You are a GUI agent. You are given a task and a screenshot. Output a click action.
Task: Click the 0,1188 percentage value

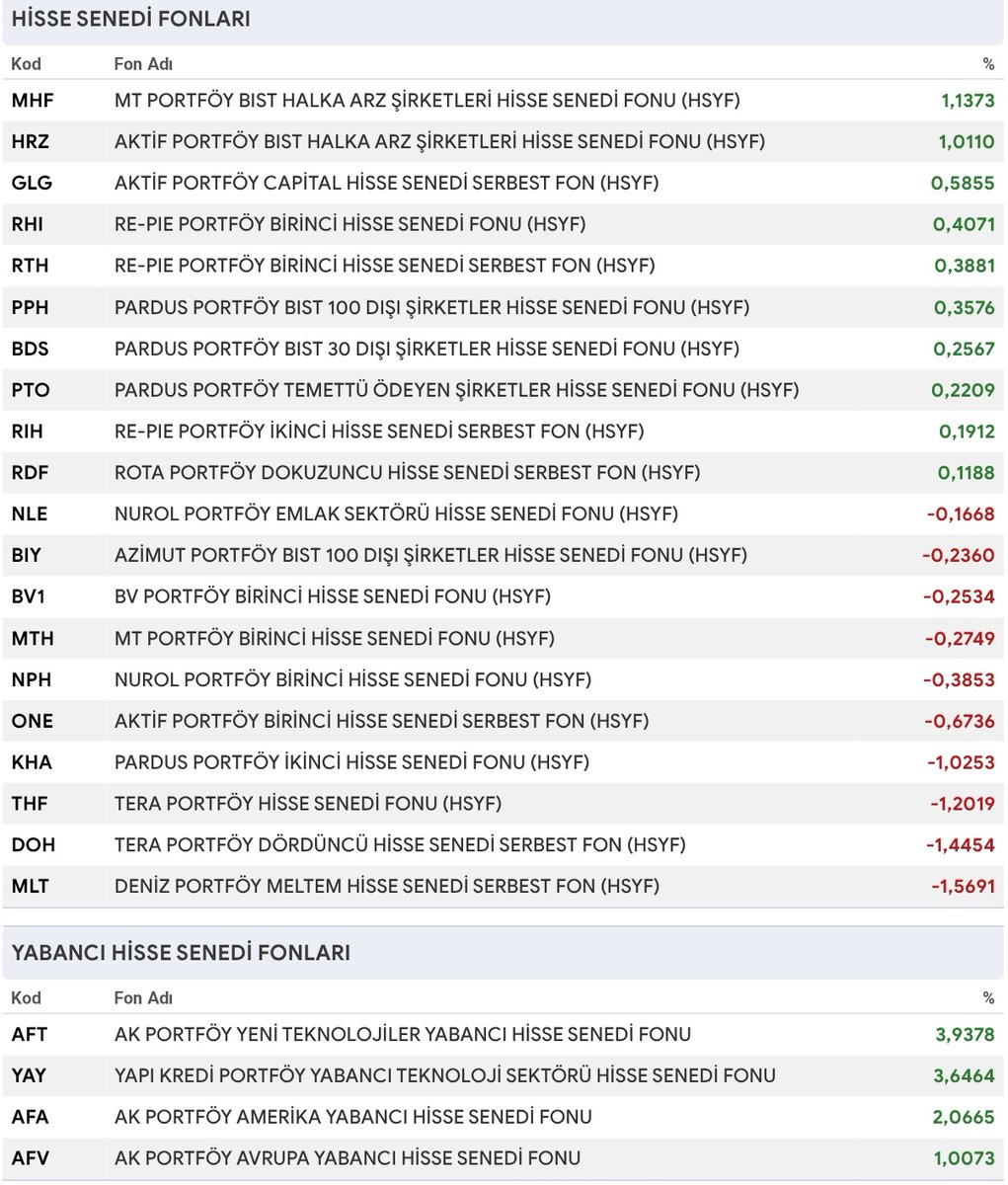(x=967, y=474)
